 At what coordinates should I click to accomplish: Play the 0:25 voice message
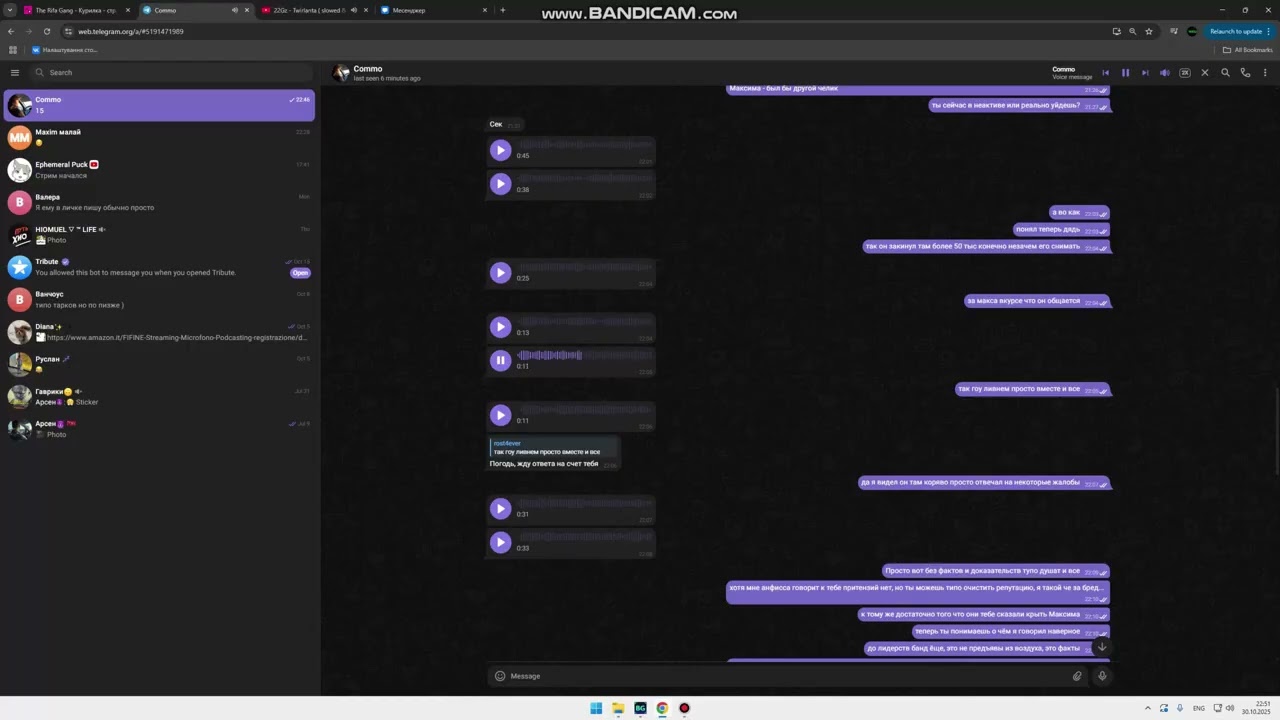pyautogui.click(x=501, y=273)
